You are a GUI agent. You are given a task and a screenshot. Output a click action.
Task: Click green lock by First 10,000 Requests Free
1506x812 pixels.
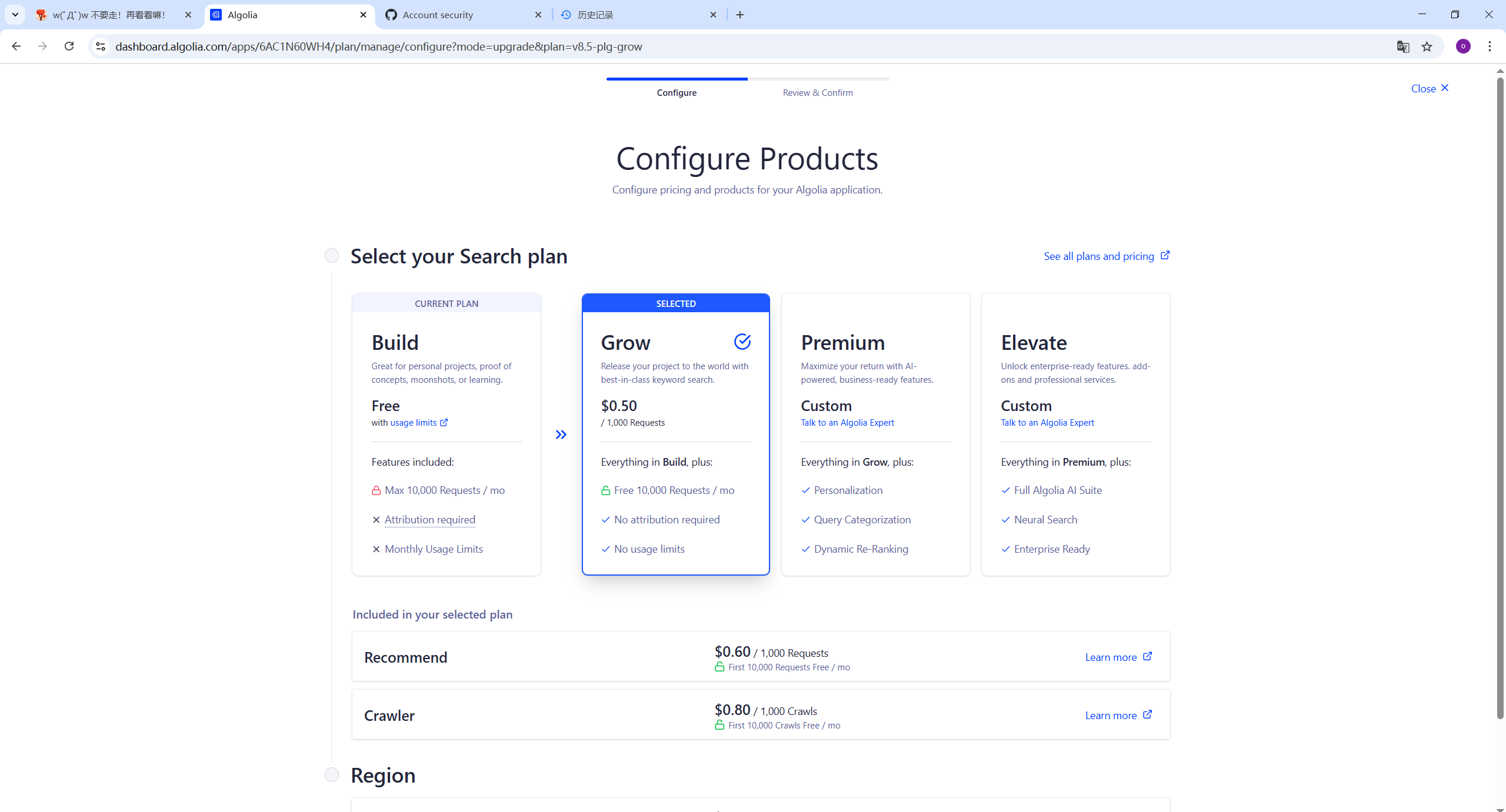click(719, 667)
